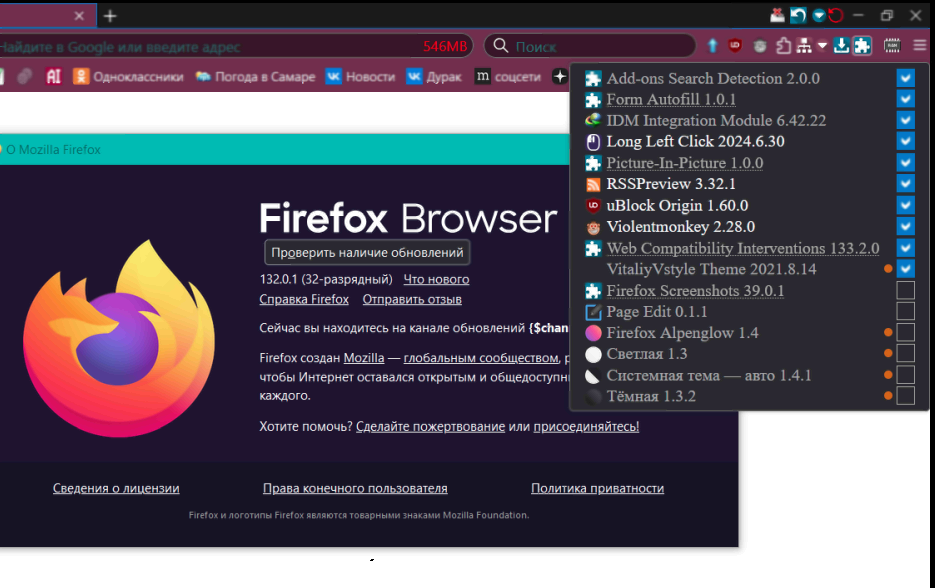Viewport: 935px width, 588px height.
Task: Open the Погода в Самаре bookmark
Action: 255,76
